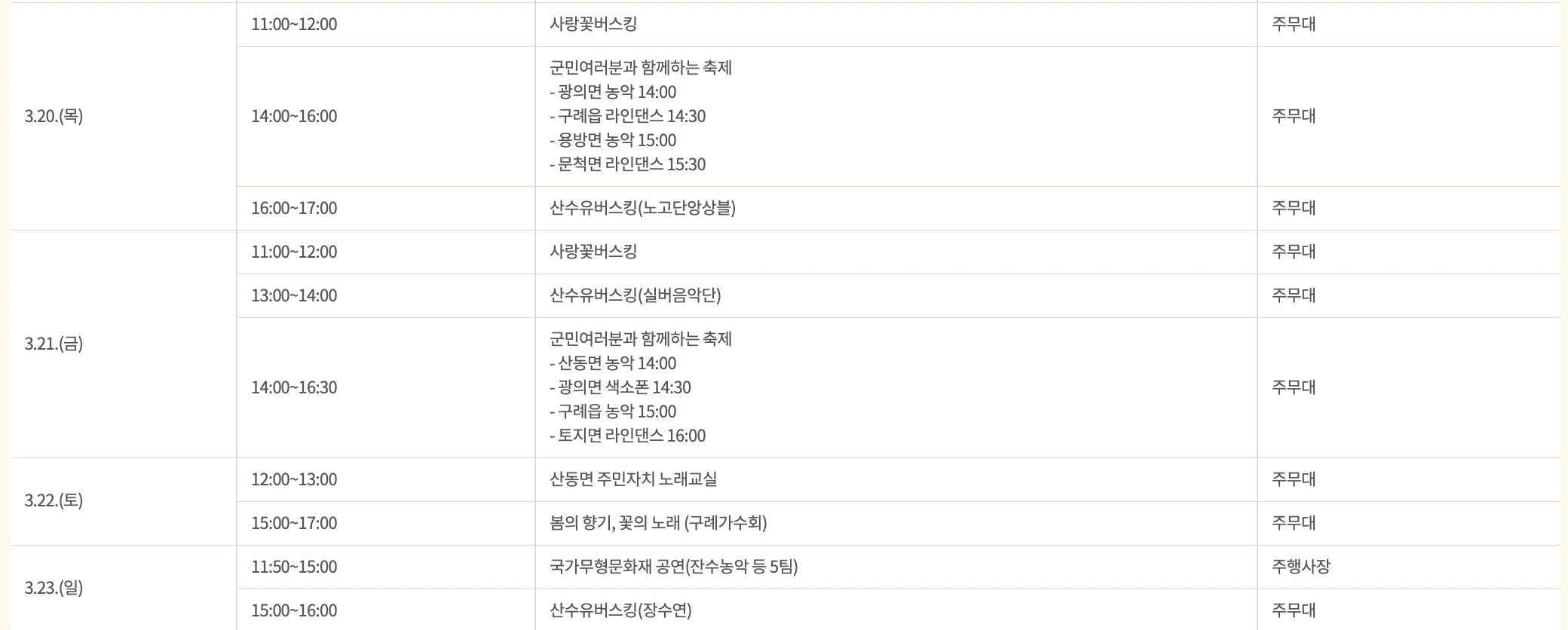Click 용방면 농악 15:00 line
The image size is (1568, 630).
pos(613,140)
